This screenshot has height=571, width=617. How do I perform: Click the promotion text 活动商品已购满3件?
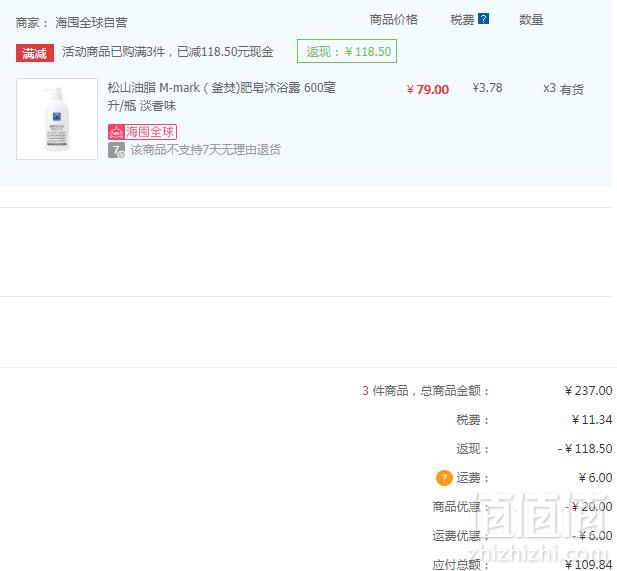coord(113,52)
